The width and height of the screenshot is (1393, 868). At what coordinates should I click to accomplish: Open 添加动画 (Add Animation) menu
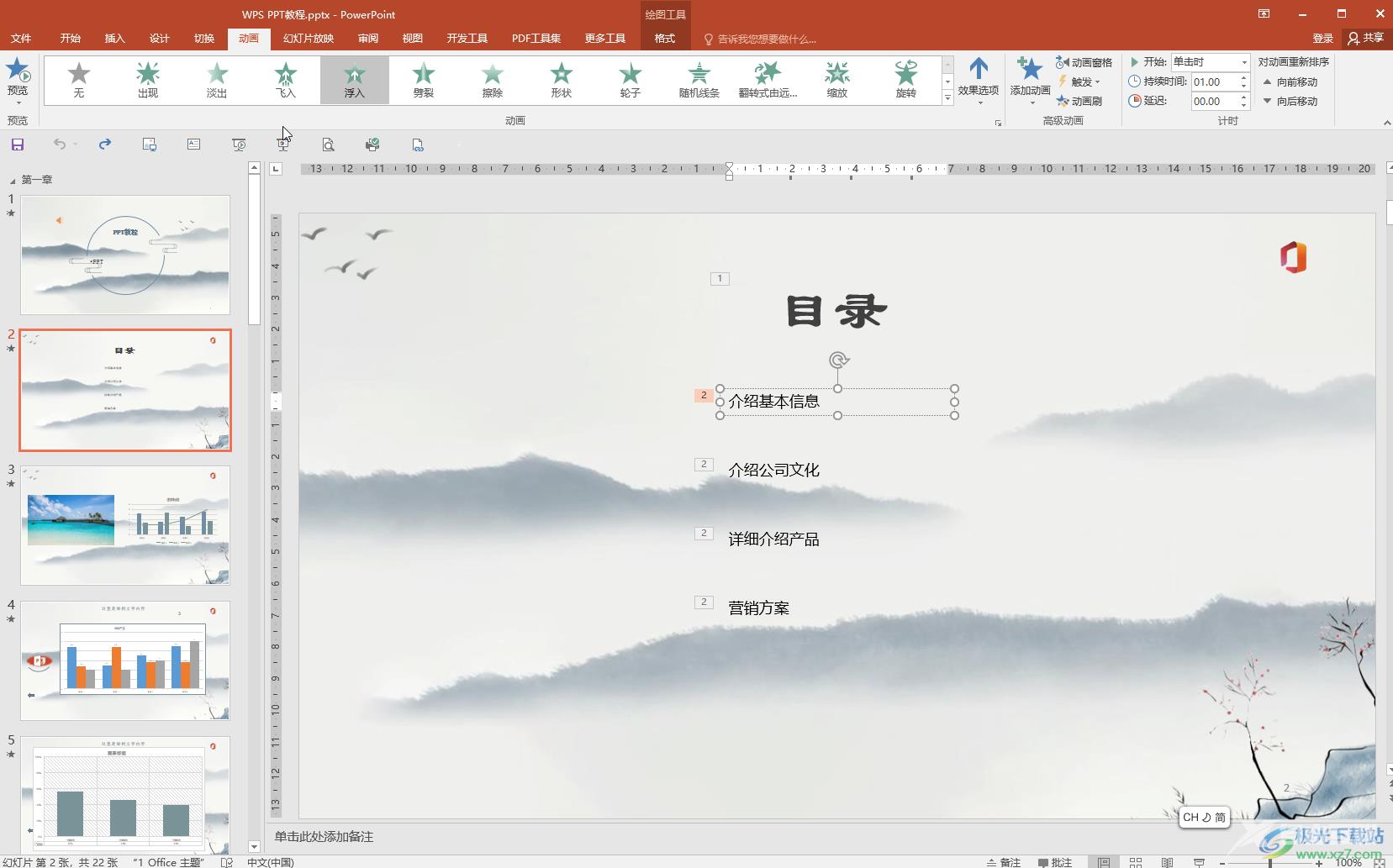click(x=1030, y=81)
